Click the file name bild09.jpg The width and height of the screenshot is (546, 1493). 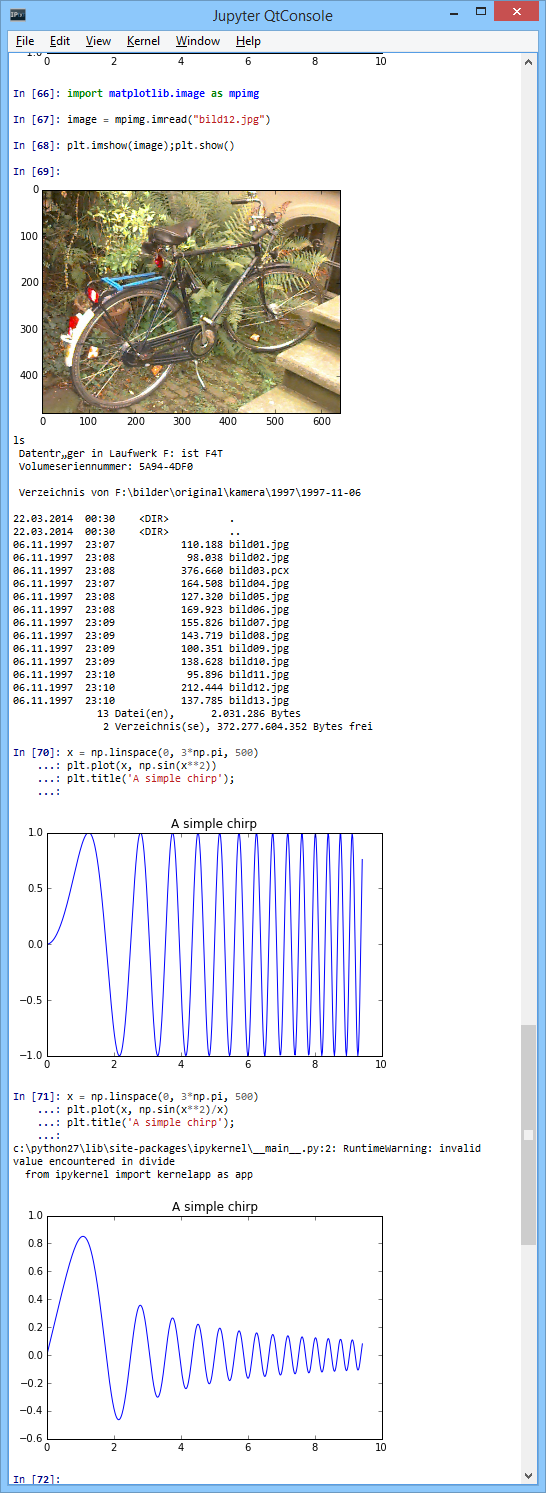pos(259,648)
